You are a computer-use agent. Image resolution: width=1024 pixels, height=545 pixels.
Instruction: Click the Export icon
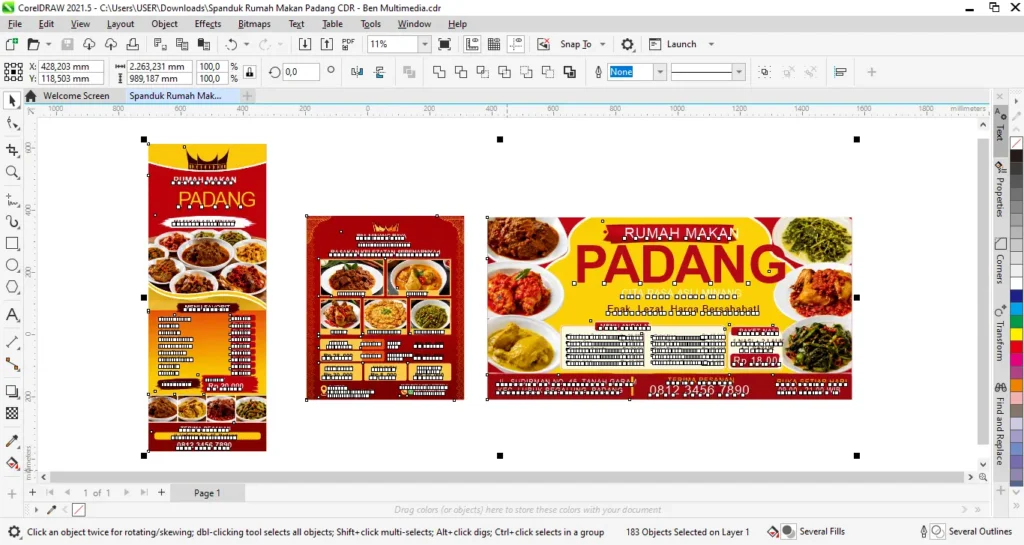[327, 44]
